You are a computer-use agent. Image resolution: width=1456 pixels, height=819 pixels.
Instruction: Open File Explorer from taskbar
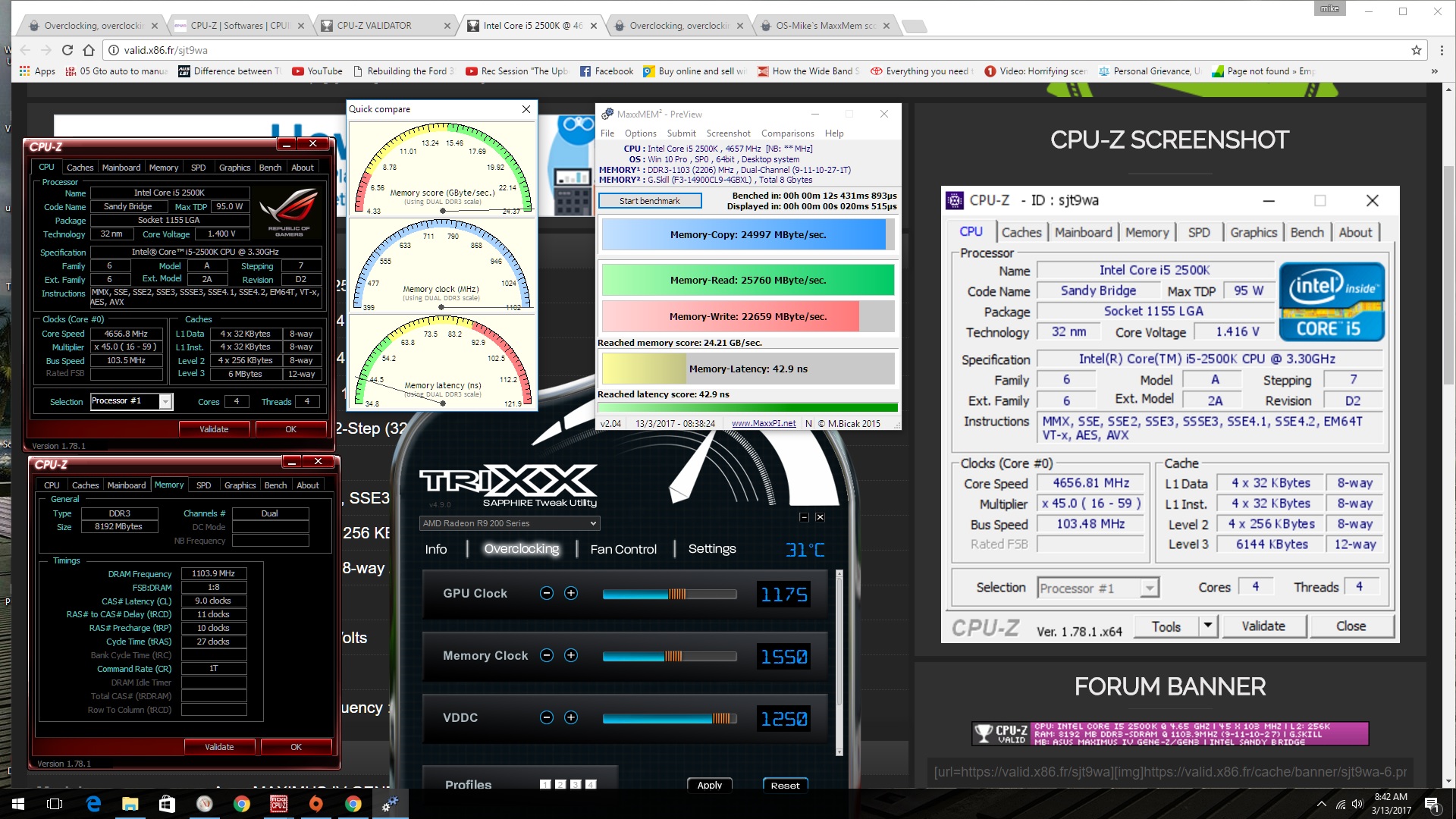[130, 804]
